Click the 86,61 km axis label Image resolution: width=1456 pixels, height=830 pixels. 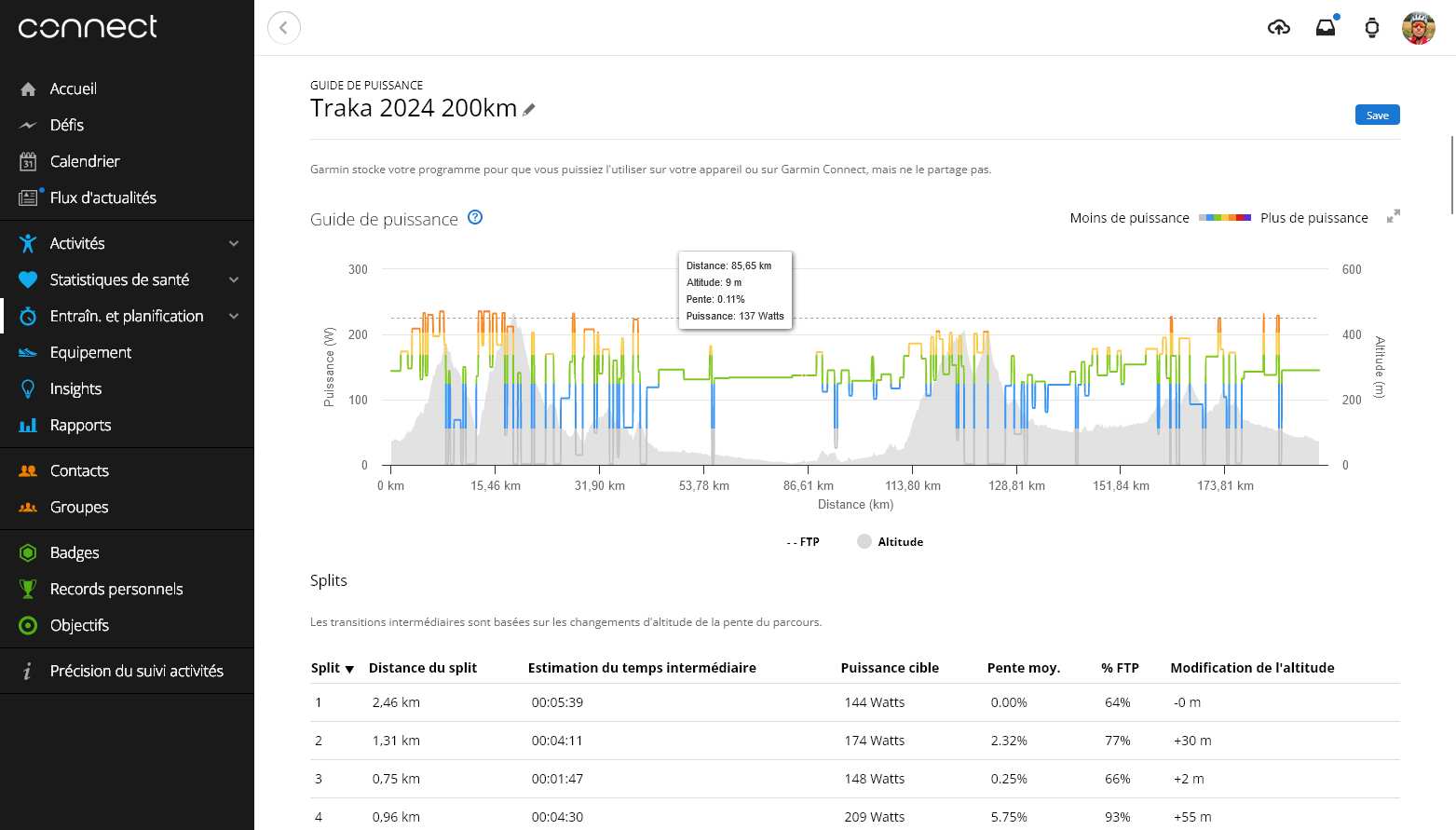point(809,485)
